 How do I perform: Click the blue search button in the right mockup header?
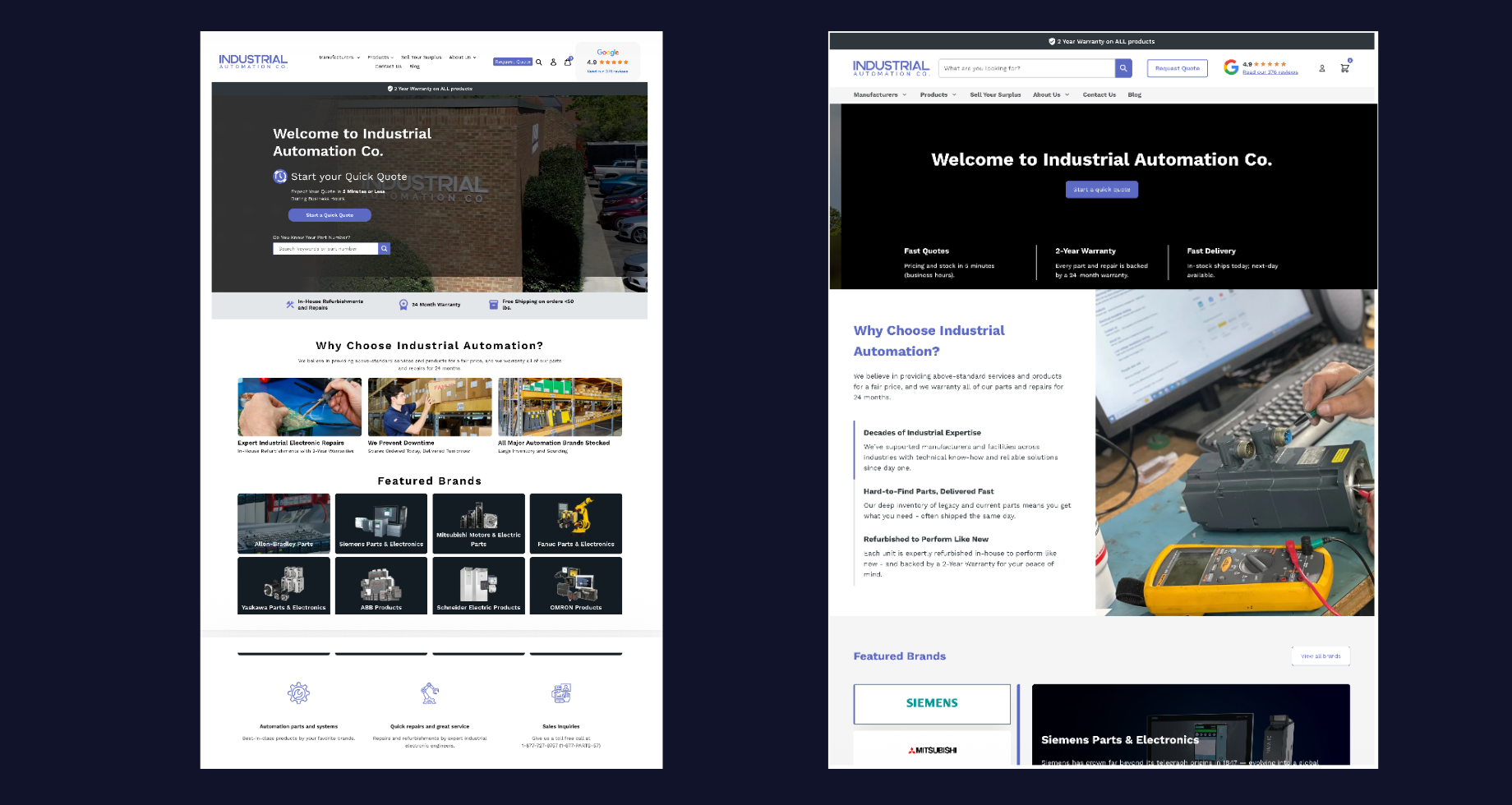pos(1123,68)
